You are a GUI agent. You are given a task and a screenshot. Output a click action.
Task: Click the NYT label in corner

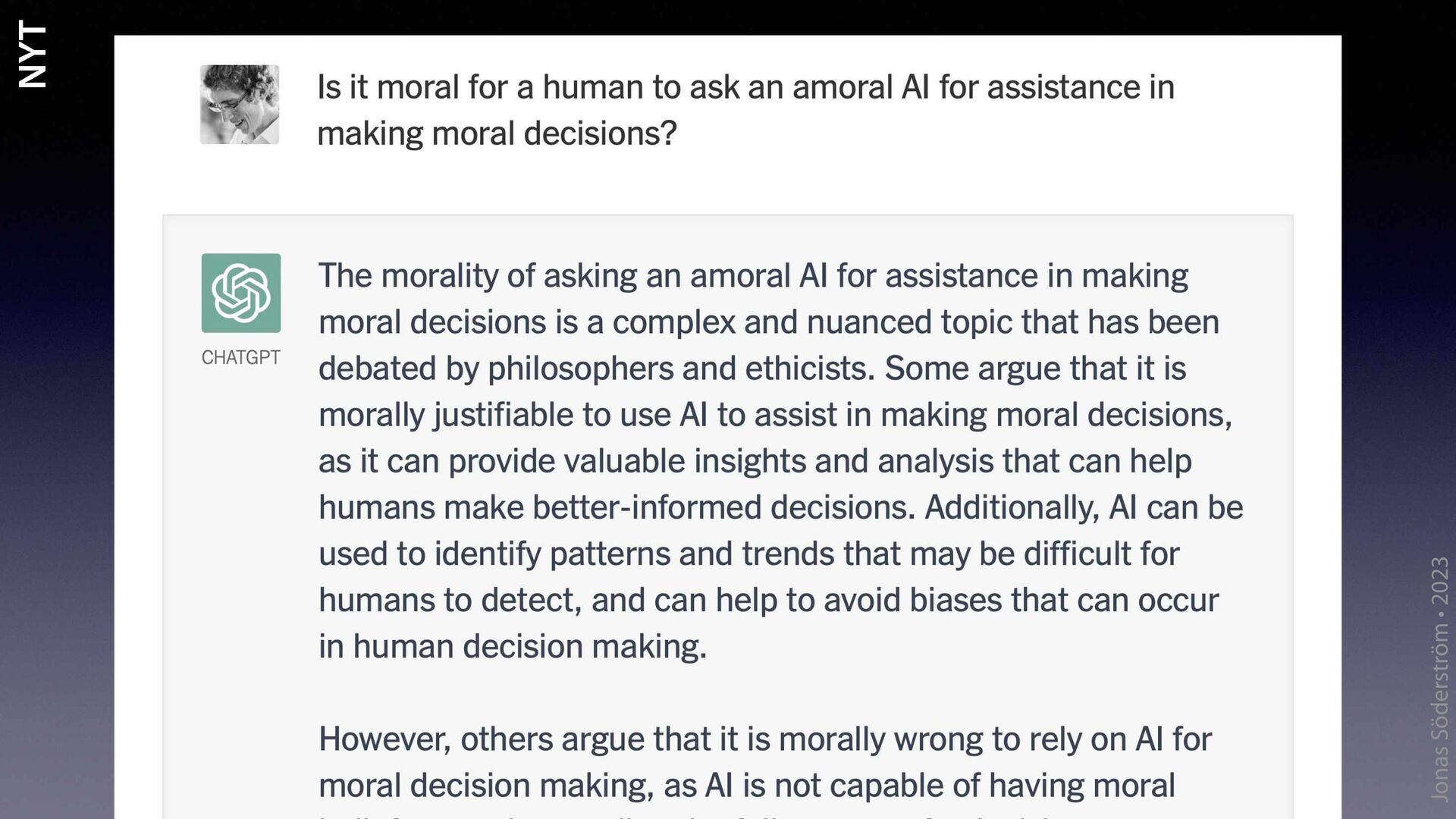coord(33,54)
